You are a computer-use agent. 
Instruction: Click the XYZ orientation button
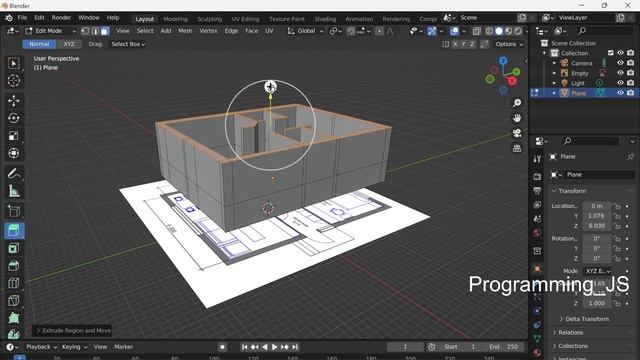point(69,44)
